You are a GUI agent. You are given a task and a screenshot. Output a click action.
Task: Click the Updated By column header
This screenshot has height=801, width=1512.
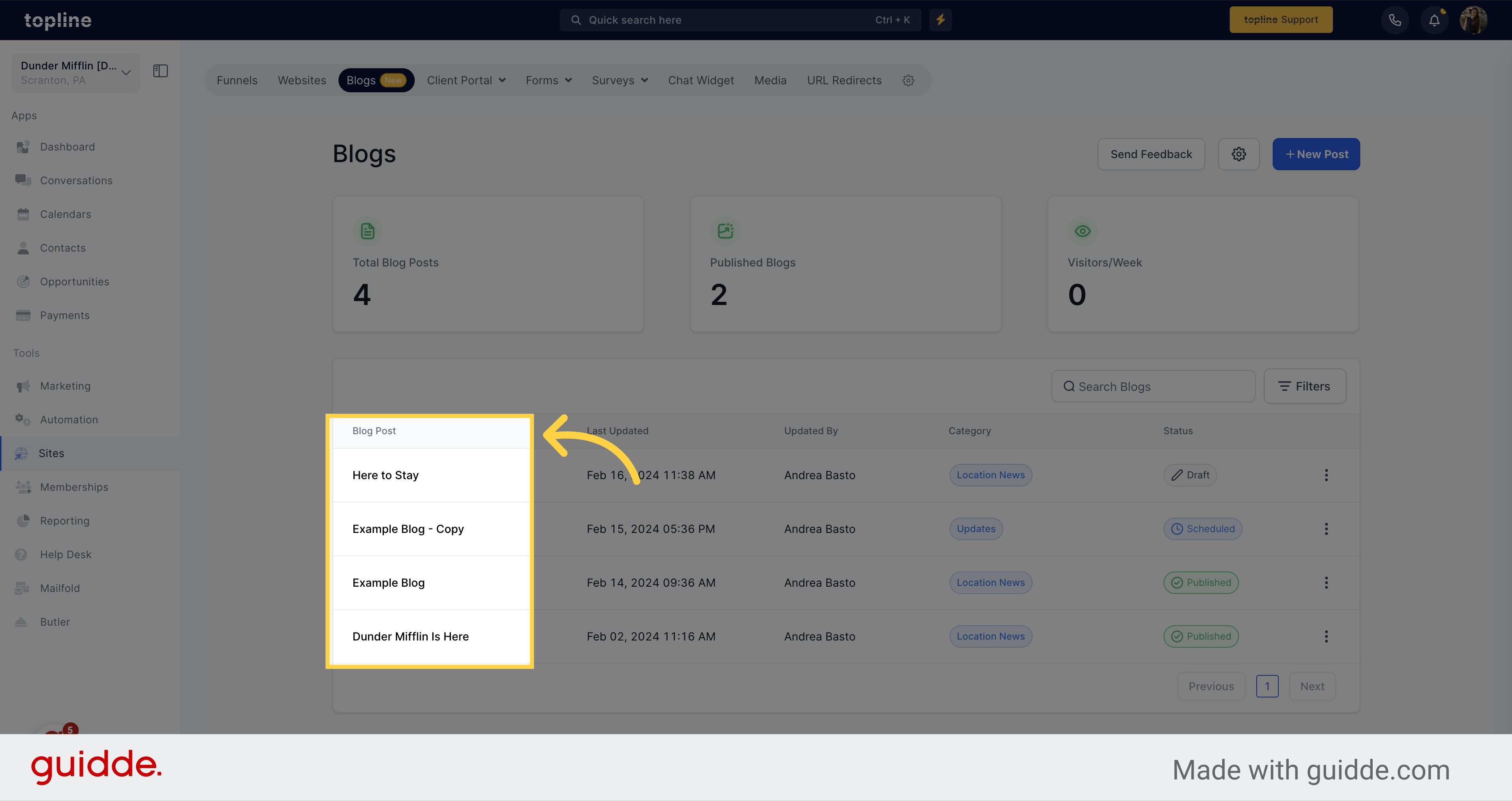811,431
